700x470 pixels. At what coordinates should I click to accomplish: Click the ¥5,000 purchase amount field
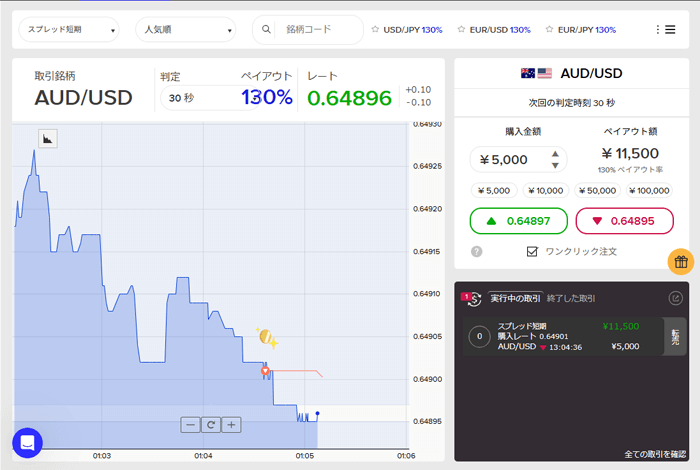(518, 159)
